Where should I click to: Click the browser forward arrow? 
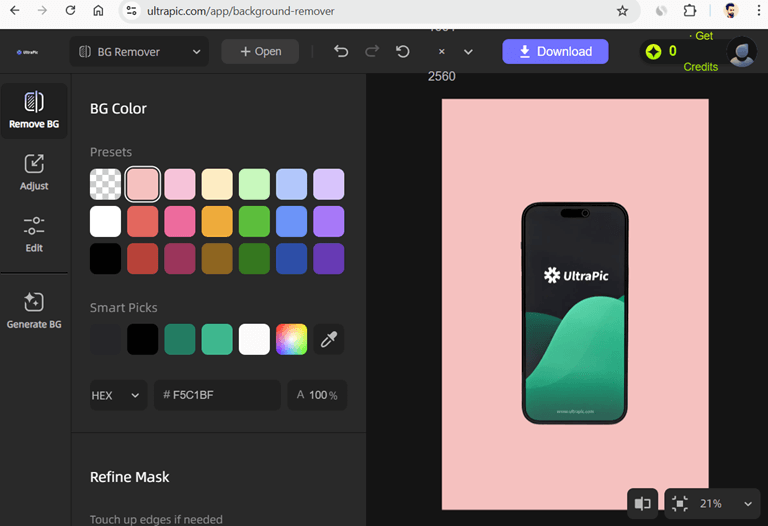(42, 10)
